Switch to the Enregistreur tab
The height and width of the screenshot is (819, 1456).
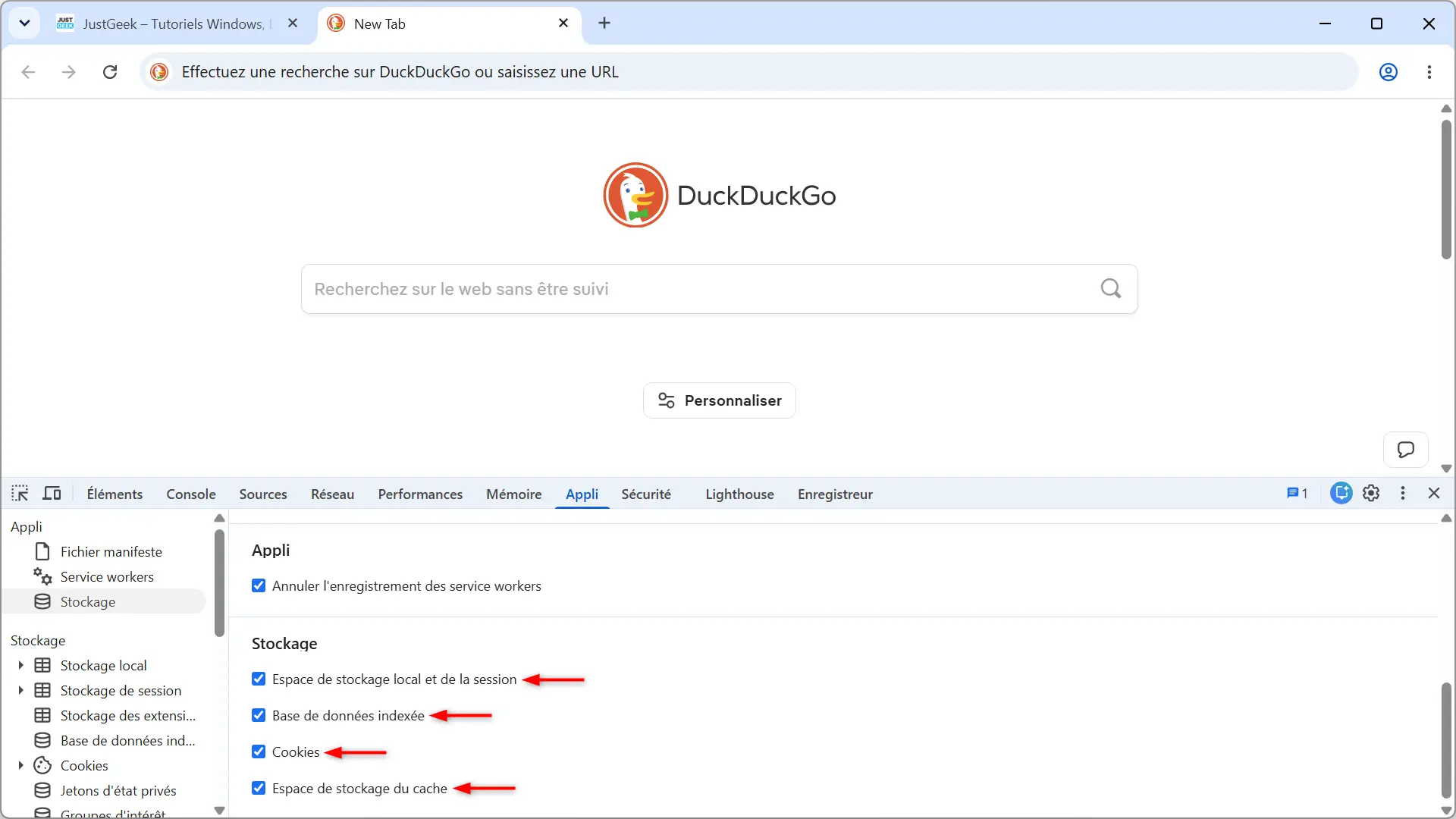[x=835, y=494]
